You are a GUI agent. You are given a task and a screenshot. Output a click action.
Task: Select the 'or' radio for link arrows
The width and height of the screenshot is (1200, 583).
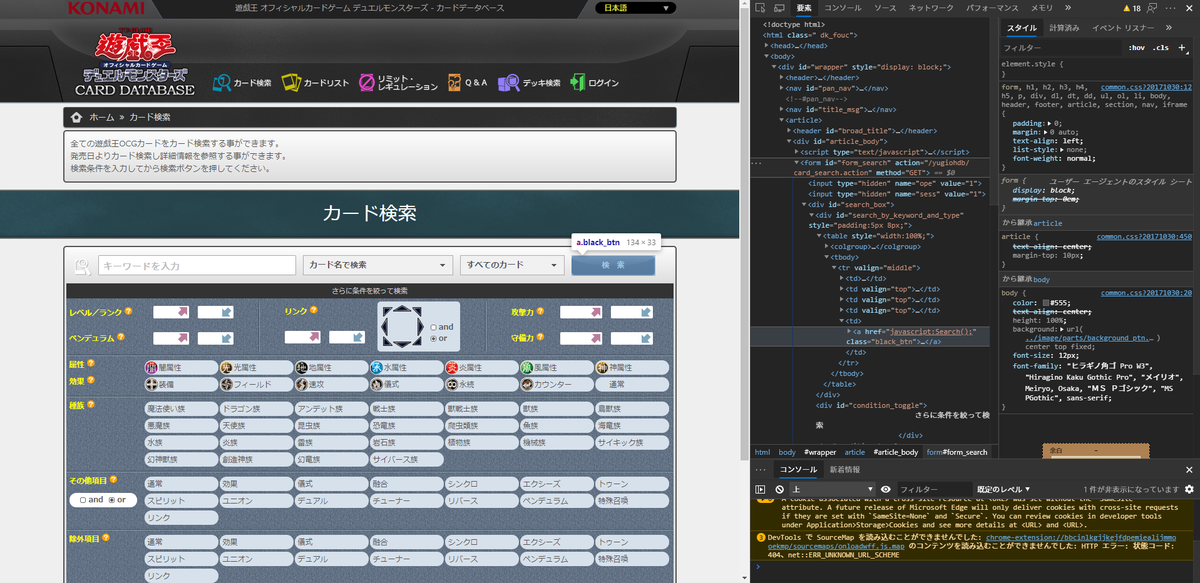[x=433, y=338]
